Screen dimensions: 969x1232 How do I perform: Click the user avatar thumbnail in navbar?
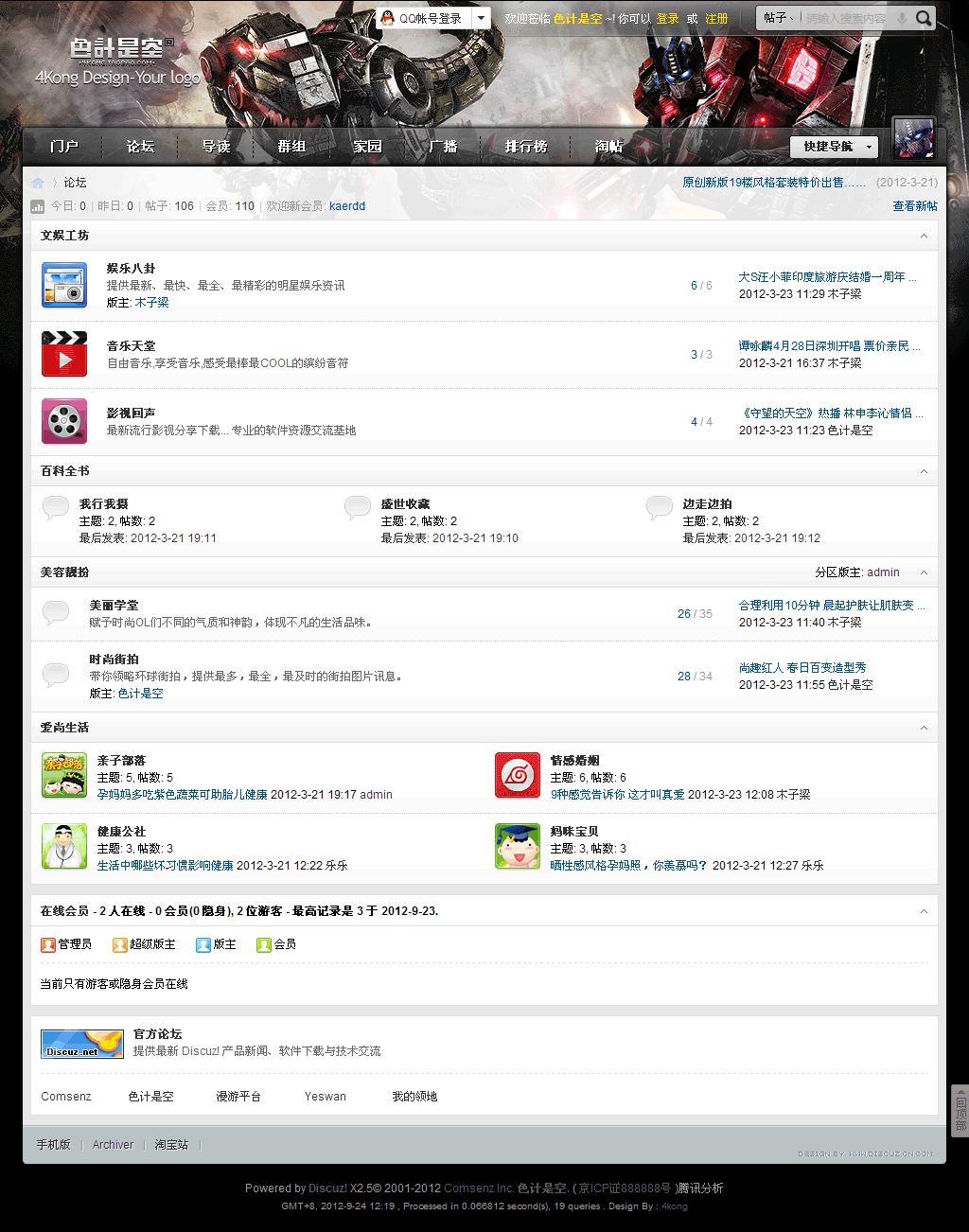[914, 139]
